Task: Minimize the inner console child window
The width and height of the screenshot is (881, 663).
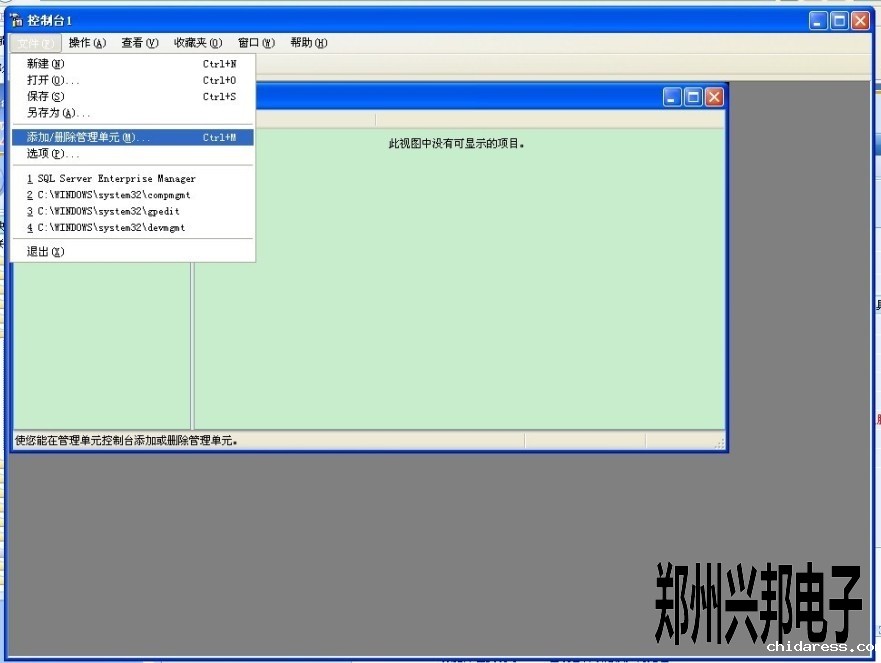Action: 672,97
